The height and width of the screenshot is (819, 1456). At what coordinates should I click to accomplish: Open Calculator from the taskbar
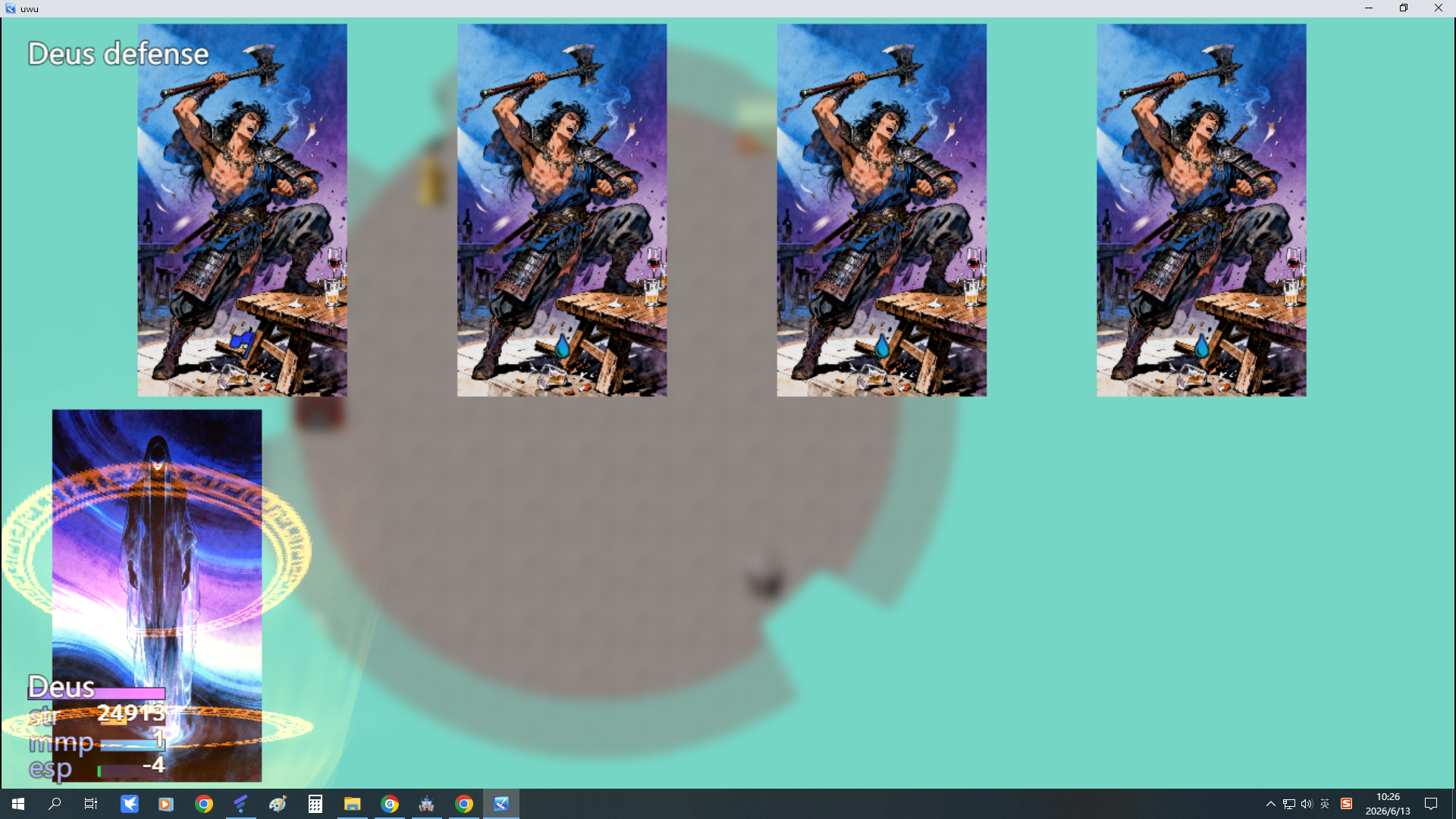315,804
